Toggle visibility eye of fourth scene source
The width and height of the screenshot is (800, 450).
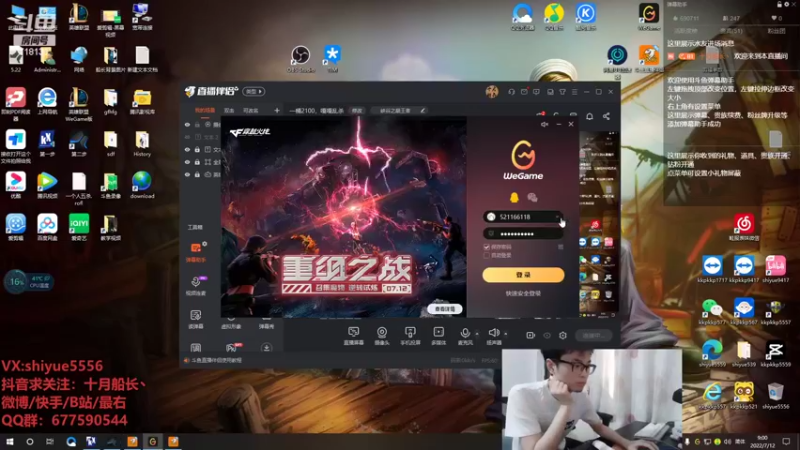coord(187,162)
